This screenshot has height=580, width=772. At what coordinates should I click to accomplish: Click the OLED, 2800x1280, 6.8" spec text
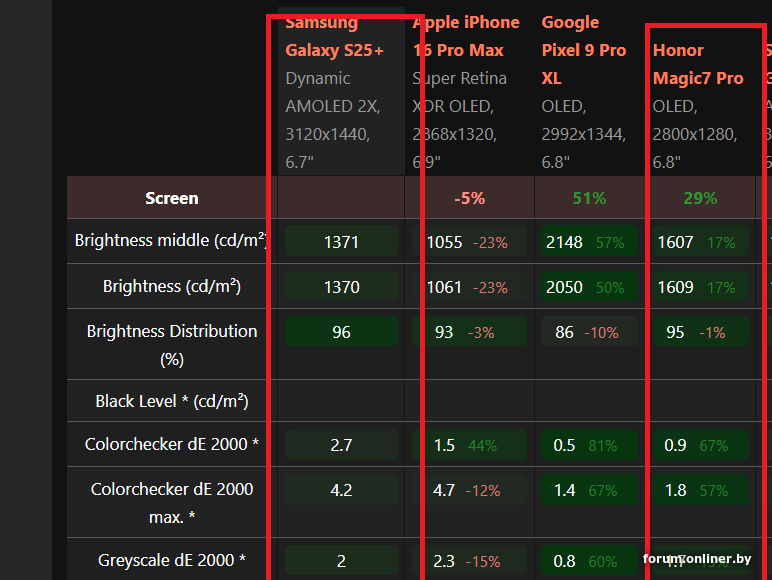(x=695, y=134)
